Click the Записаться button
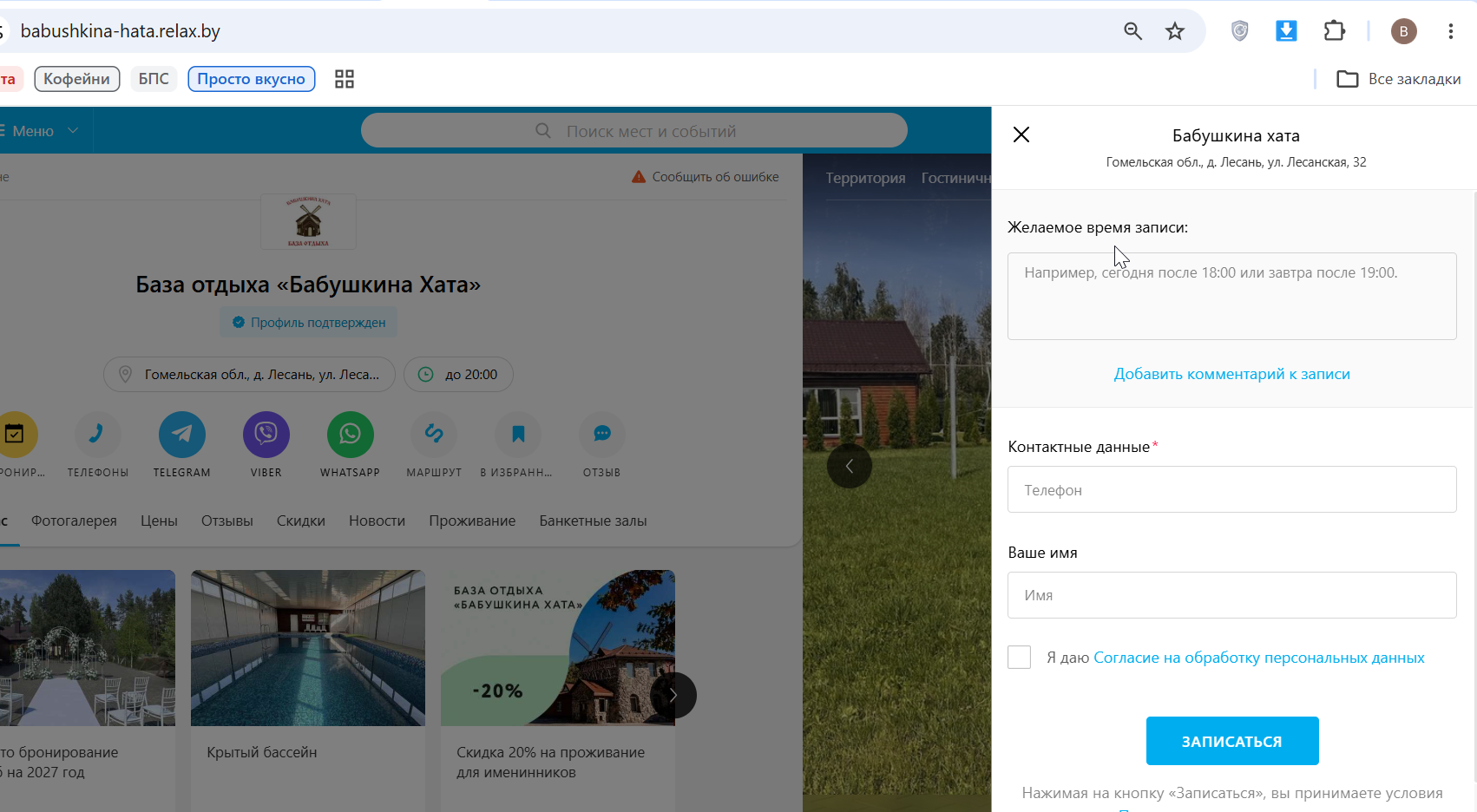 [x=1232, y=741]
